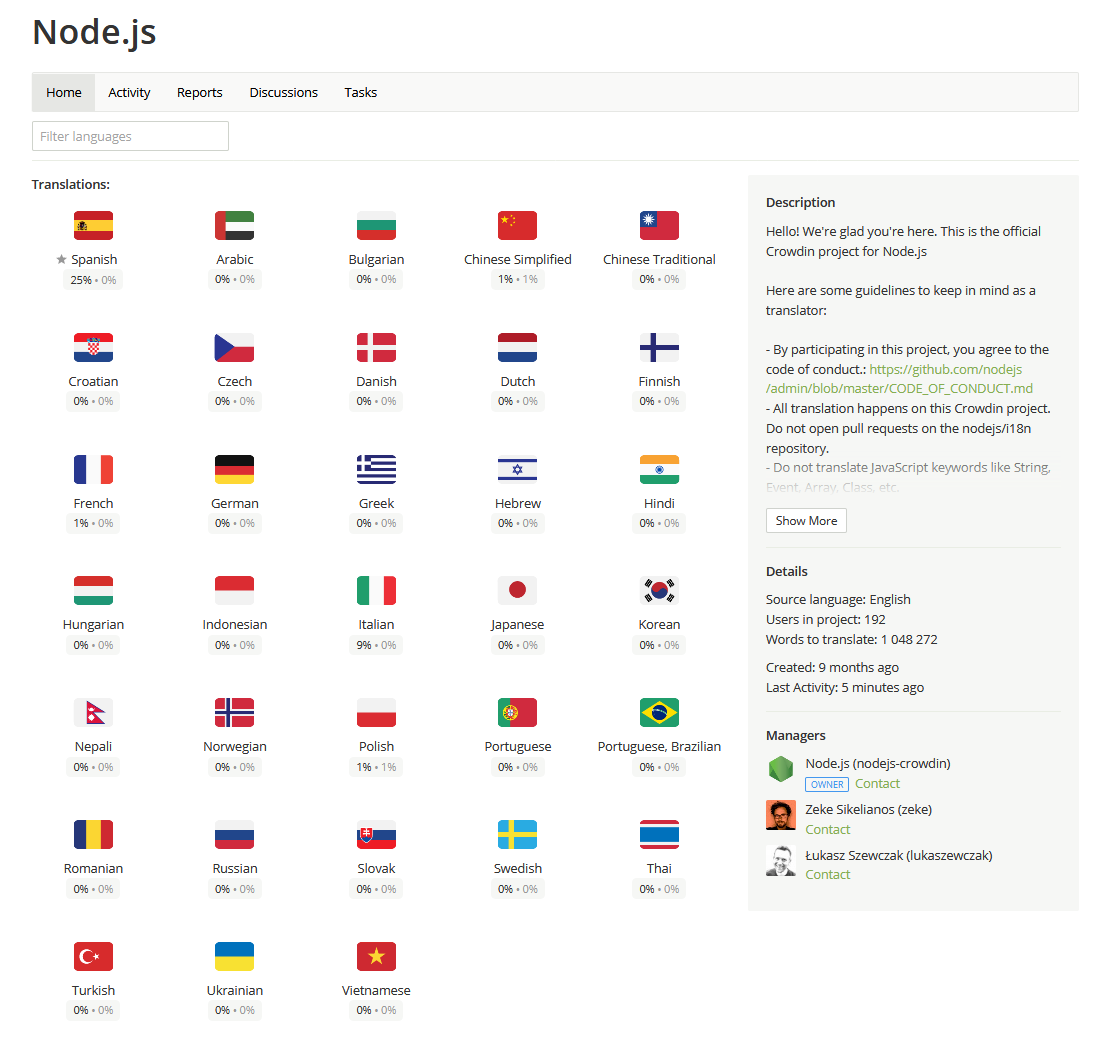Image resolution: width=1102 pixels, height=1051 pixels.
Task: Expand description with Show More
Action: click(x=806, y=521)
